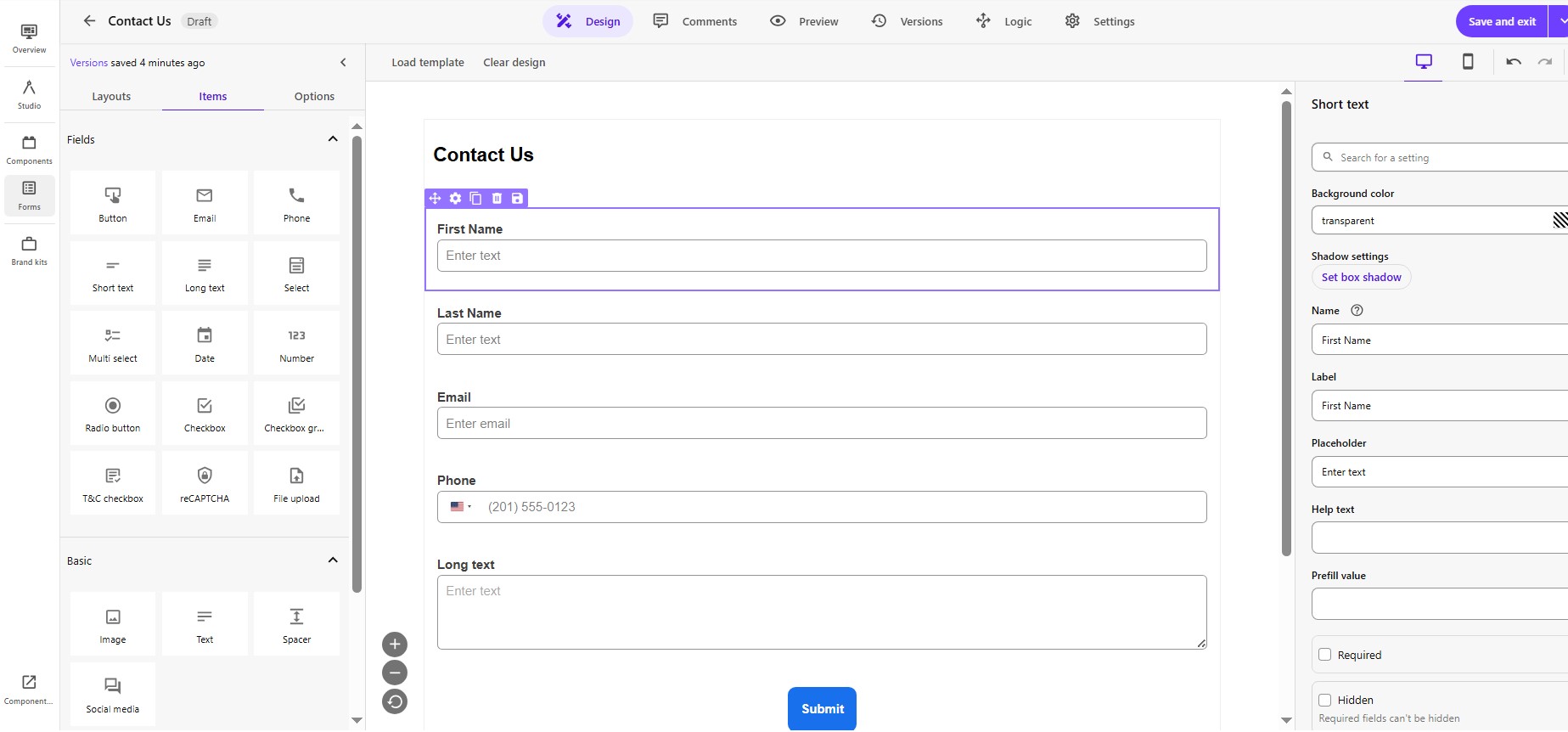The image size is (1568, 732).
Task: Add a File upload field item
Action: (x=296, y=483)
